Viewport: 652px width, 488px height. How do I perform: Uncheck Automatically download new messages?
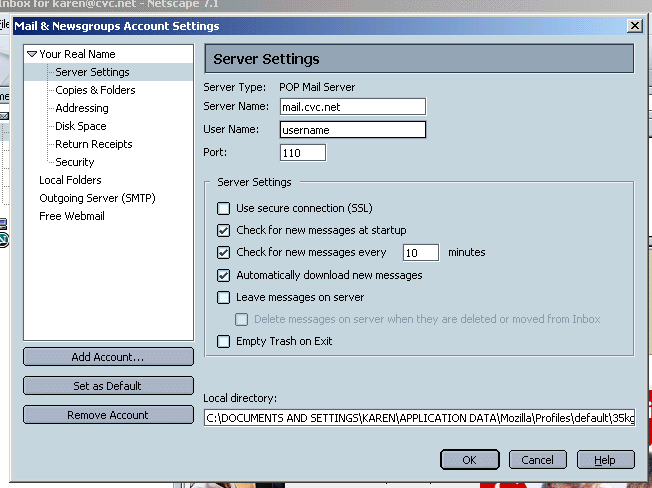coord(223,275)
